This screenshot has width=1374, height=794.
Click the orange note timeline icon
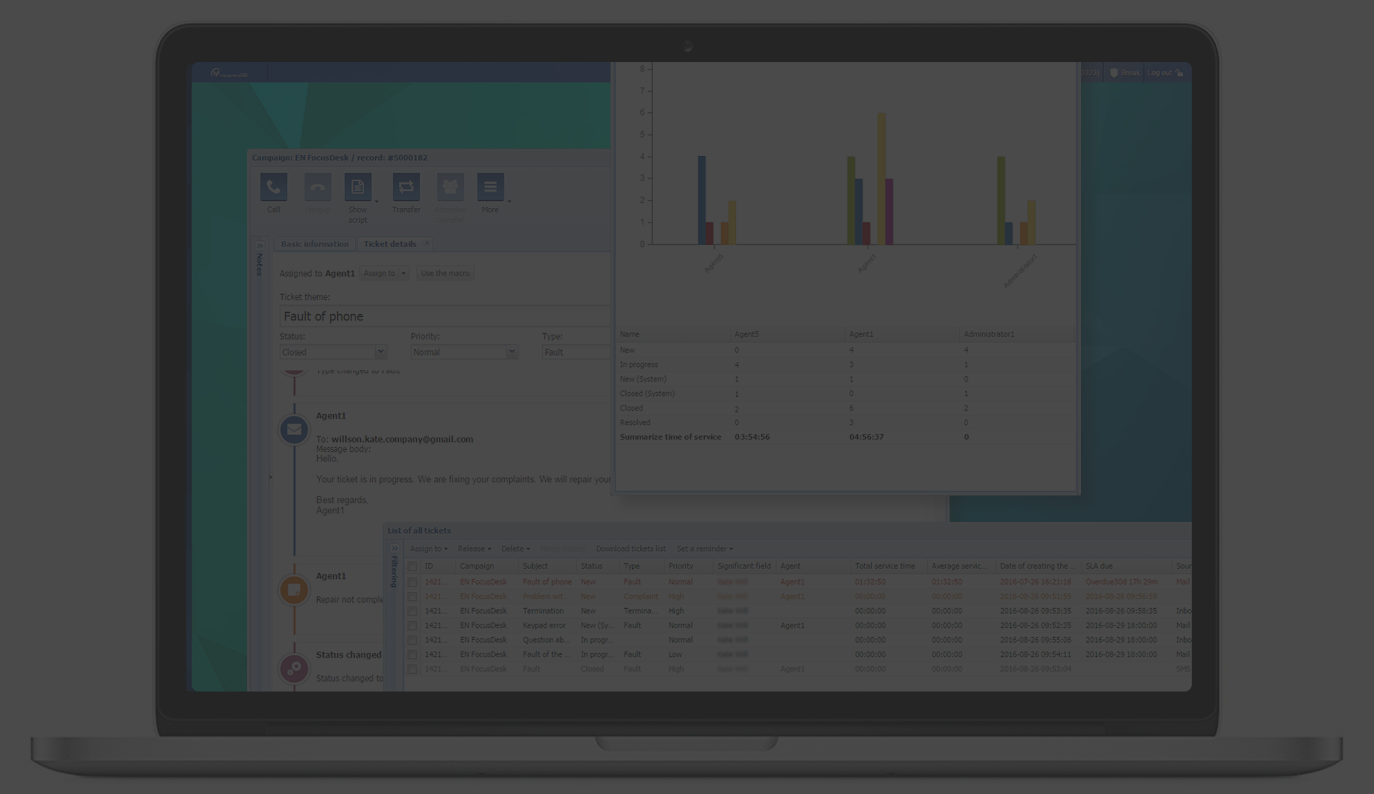pyautogui.click(x=294, y=590)
